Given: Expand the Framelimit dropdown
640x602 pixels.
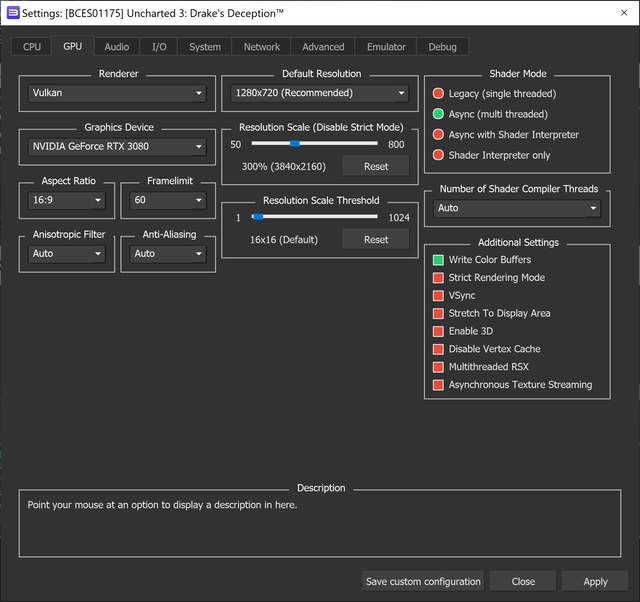Looking at the screenshot, I should point(168,200).
